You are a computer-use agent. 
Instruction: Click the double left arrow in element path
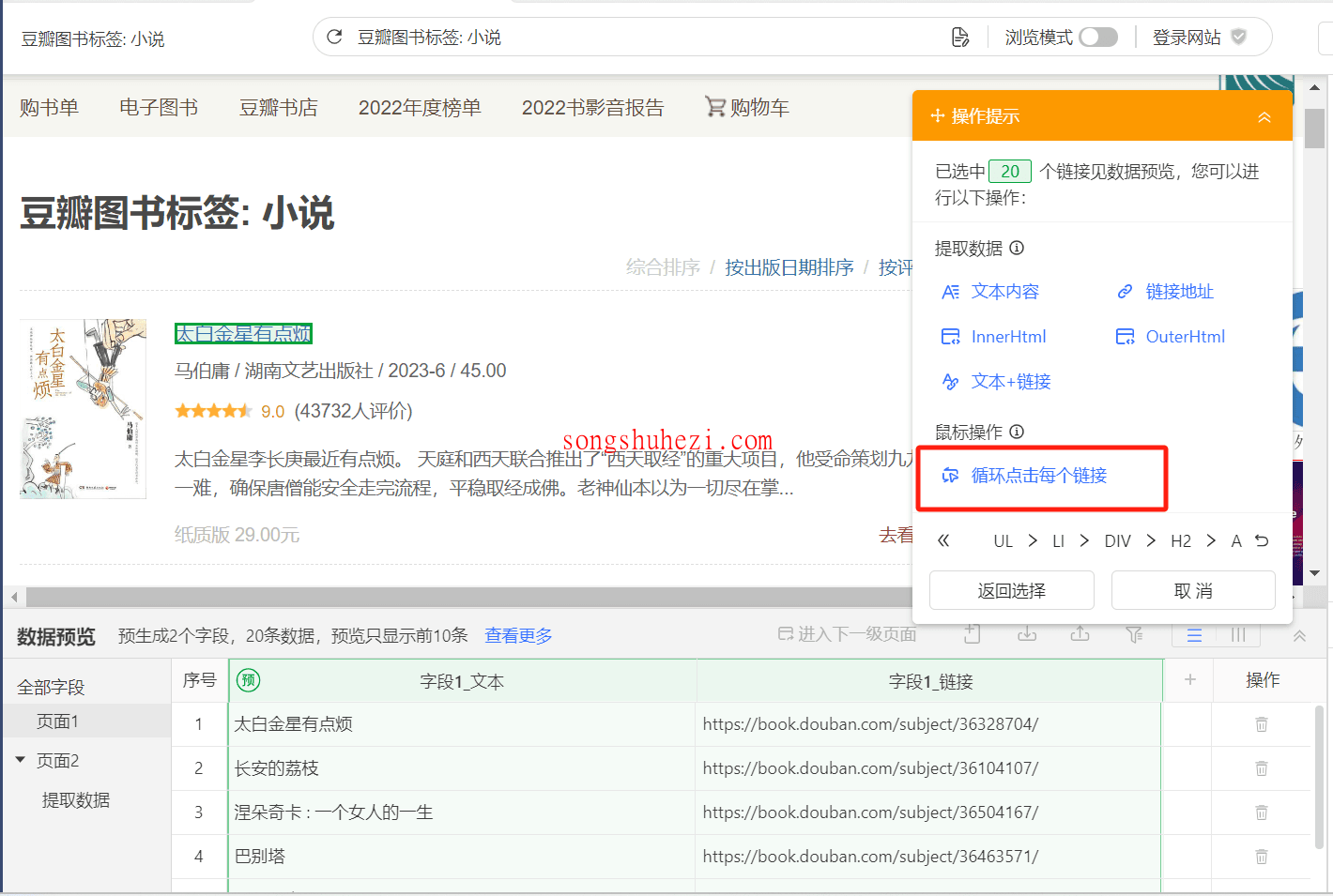[x=943, y=540]
